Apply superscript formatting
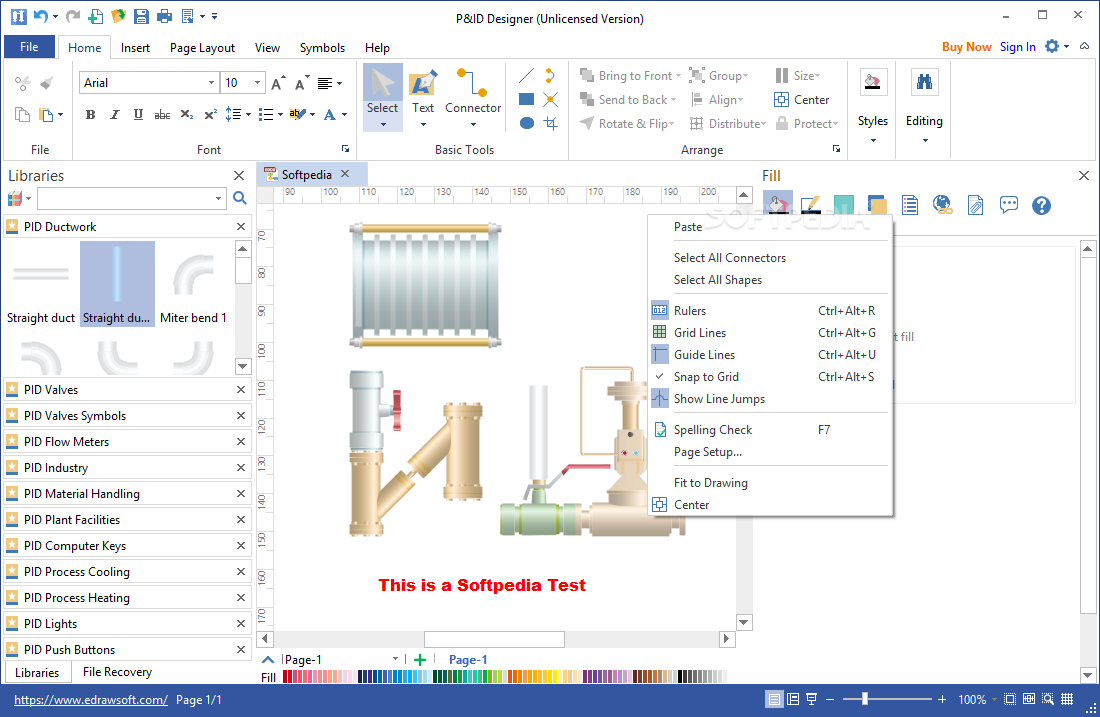The image size is (1100, 717). pos(210,114)
